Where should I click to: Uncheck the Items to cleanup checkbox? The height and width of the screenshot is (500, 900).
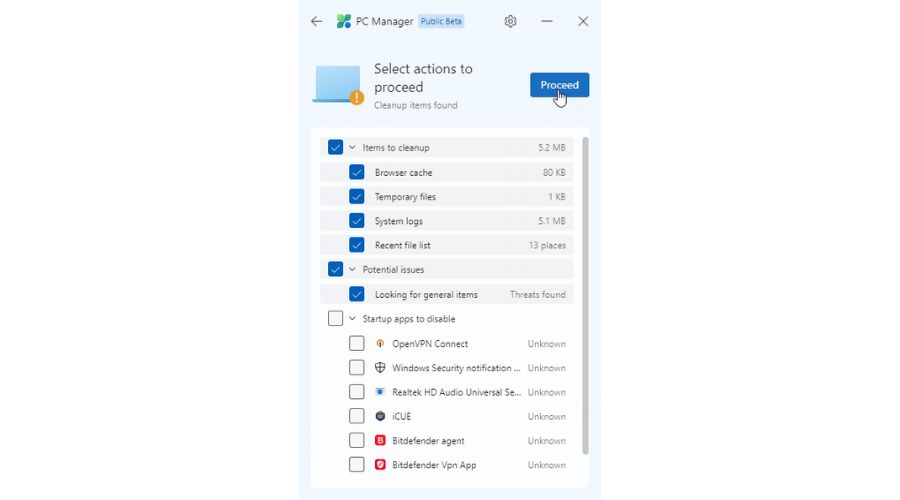335,148
